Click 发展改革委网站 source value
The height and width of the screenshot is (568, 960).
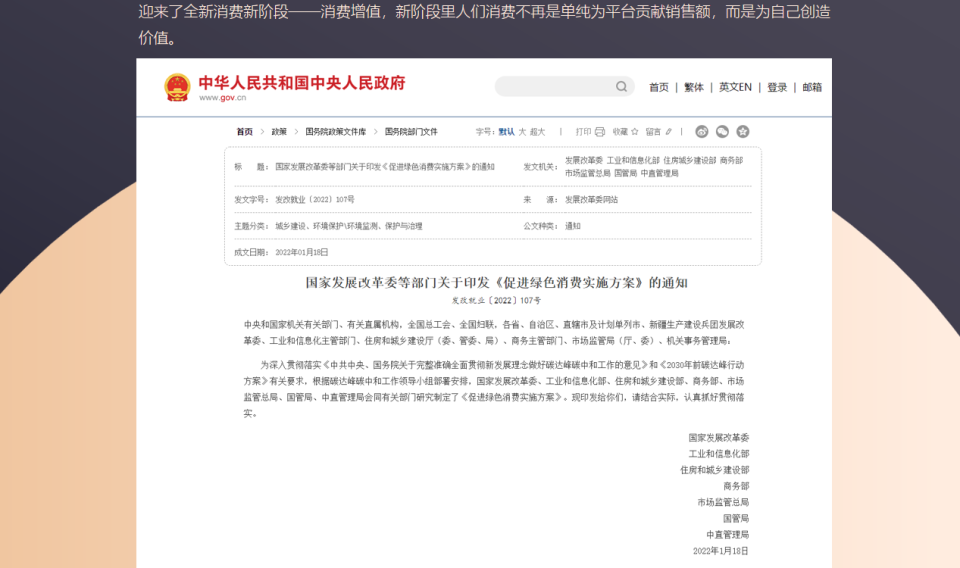(591, 200)
